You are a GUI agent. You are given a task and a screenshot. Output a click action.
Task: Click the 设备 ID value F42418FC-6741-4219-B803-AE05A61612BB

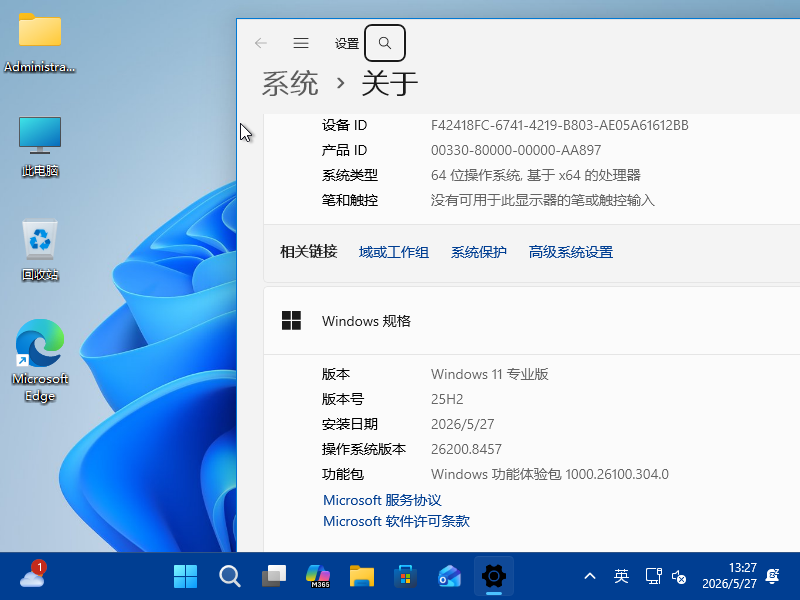(x=560, y=125)
